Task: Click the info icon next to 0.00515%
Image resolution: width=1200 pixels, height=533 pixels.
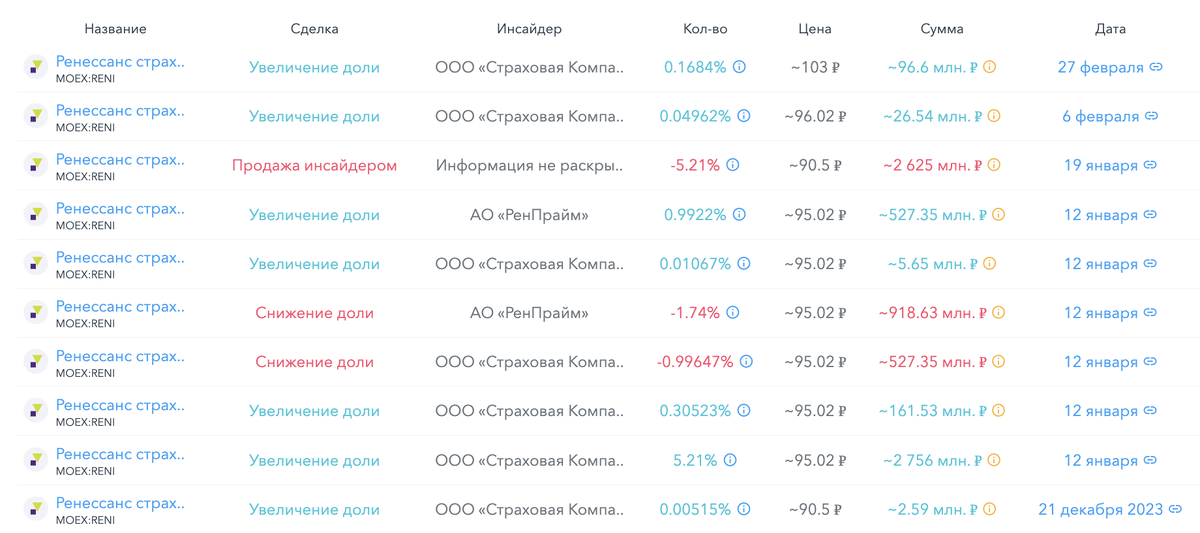Action: click(x=743, y=509)
